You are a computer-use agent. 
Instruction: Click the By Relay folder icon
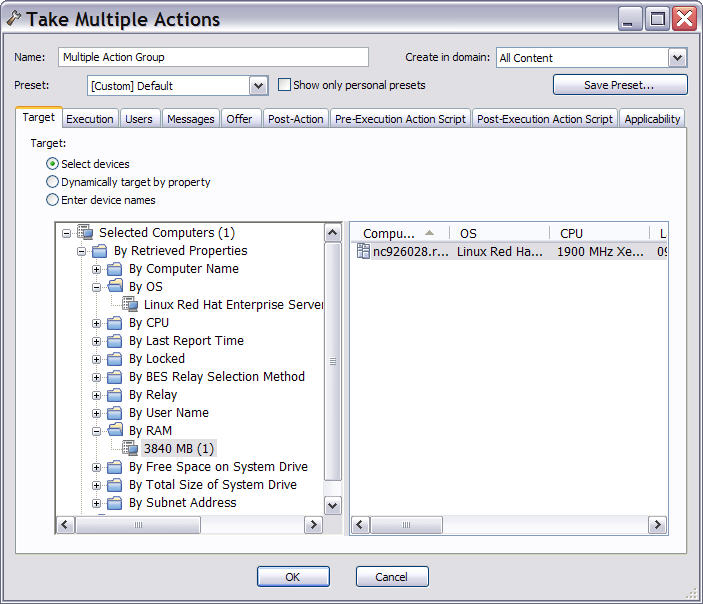pyautogui.click(x=114, y=395)
